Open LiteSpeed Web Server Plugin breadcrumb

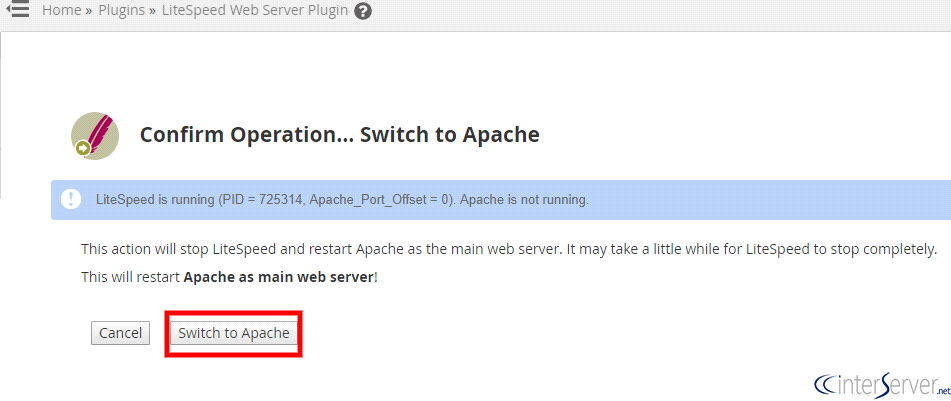pos(255,10)
